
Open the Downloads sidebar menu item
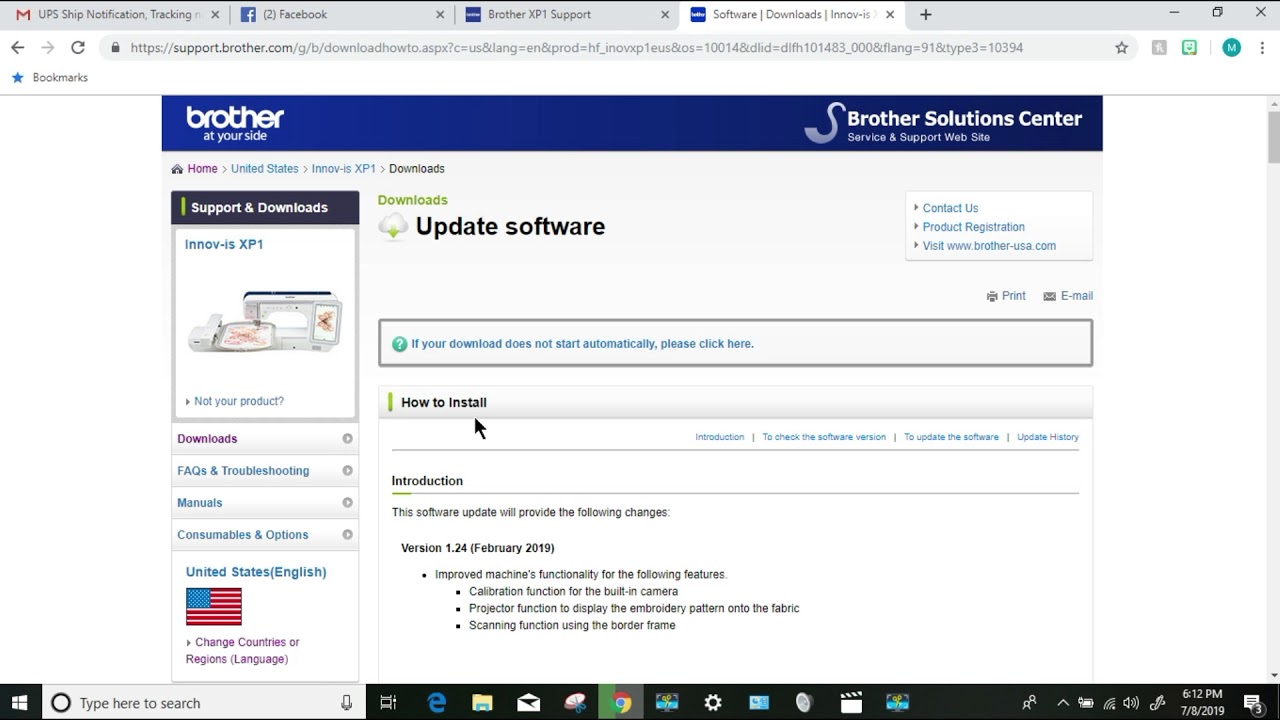(x=207, y=439)
